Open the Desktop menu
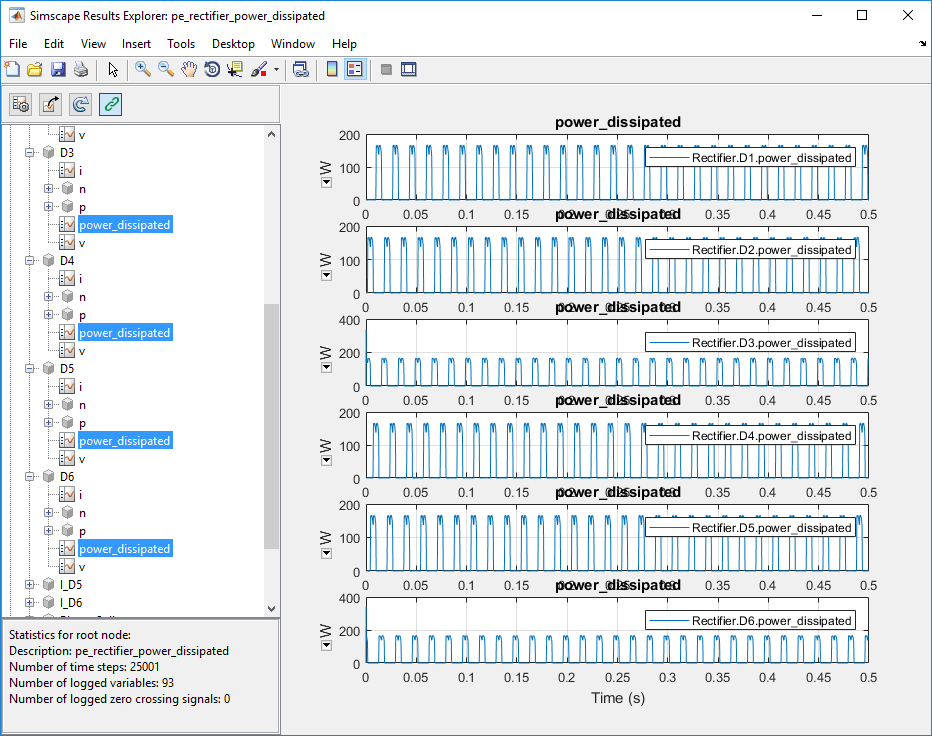The height and width of the screenshot is (736, 932). (233, 44)
